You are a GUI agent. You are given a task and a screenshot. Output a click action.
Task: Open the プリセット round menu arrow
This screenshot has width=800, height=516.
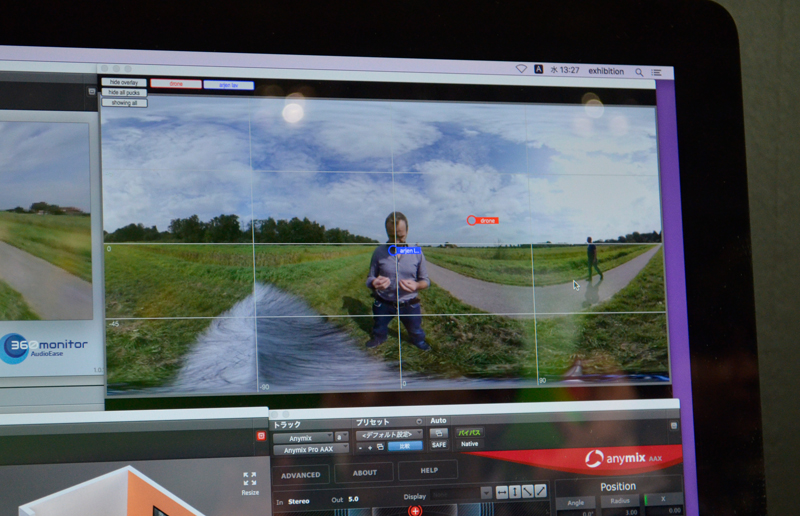pyautogui.click(x=419, y=422)
